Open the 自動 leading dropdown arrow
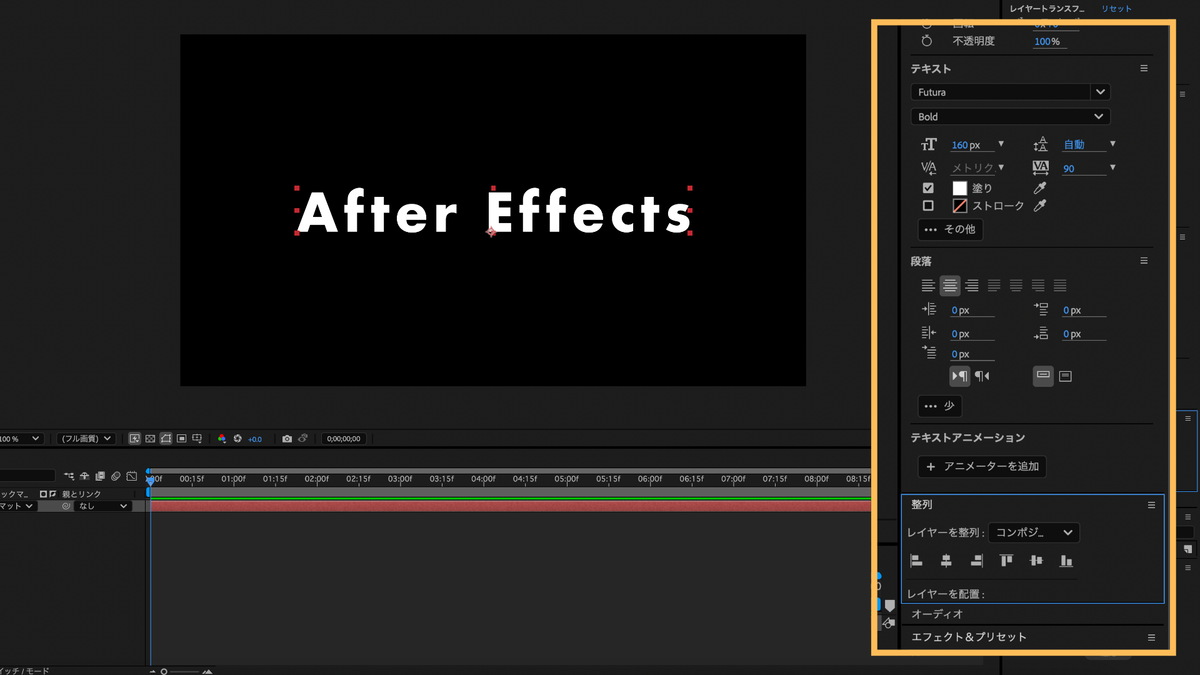This screenshot has width=1200, height=675. pyautogui.click(x=1113, y=145)
